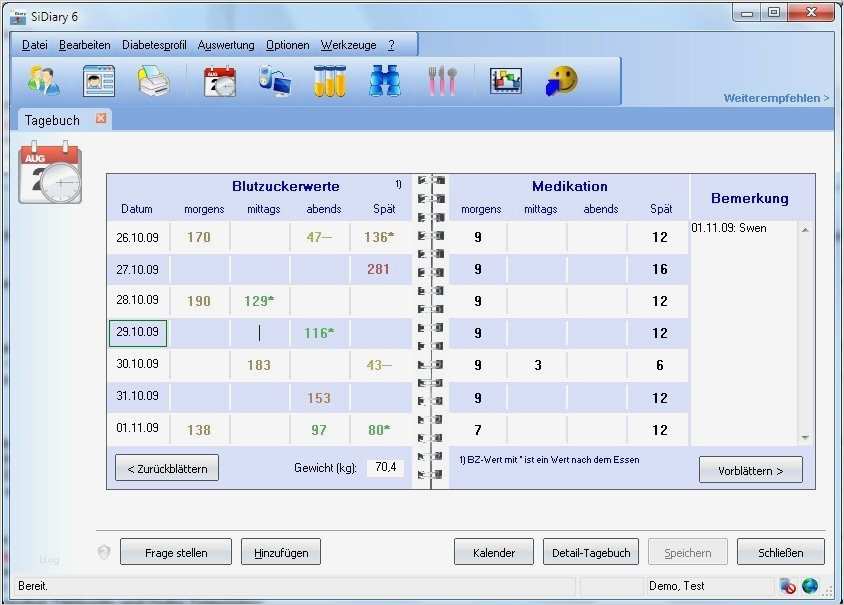Open the Detail-Tagebuch view
The image size is (844, 605).
coord(590,552)
